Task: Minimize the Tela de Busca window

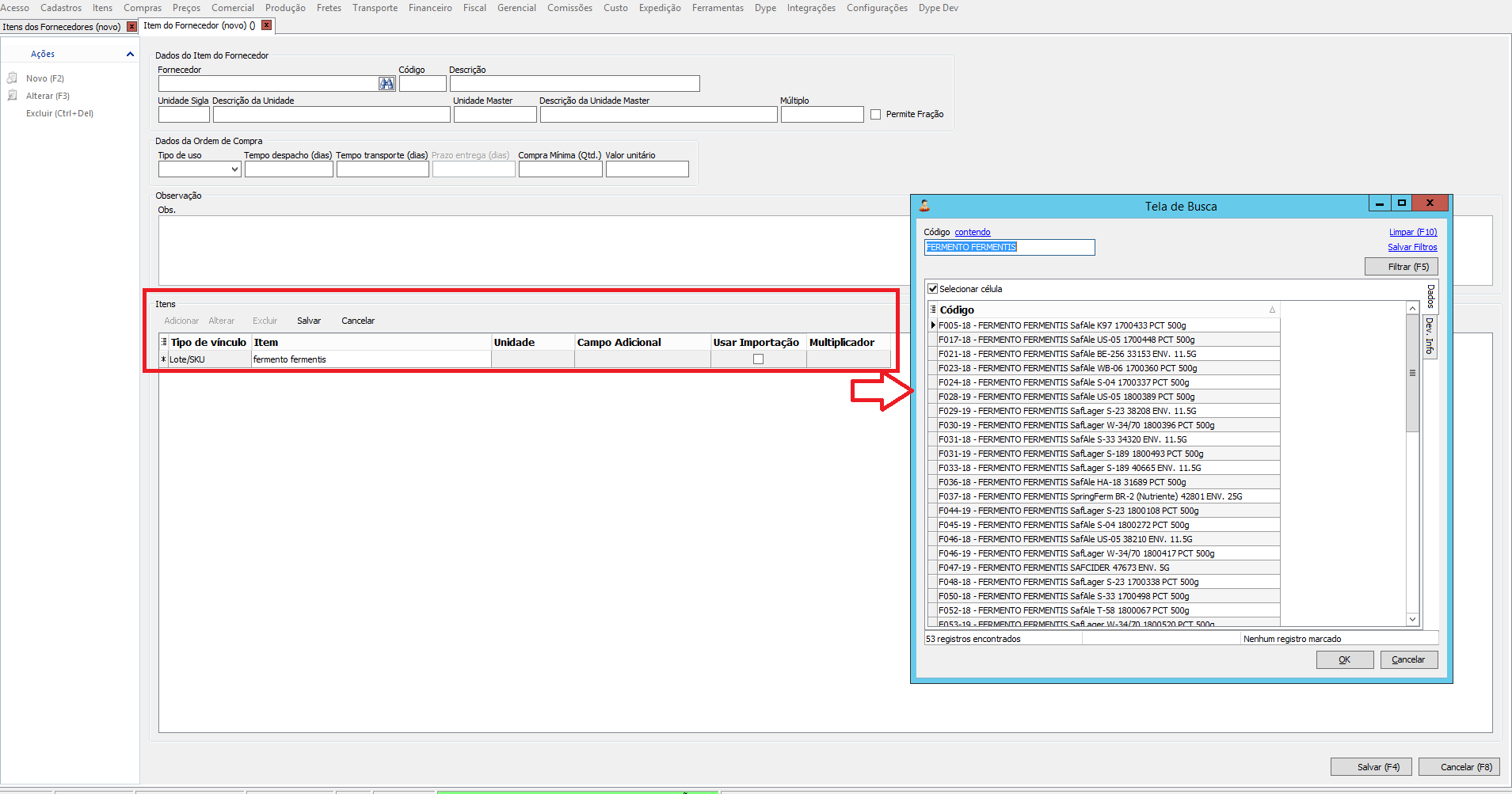Action: [1380, 203]
